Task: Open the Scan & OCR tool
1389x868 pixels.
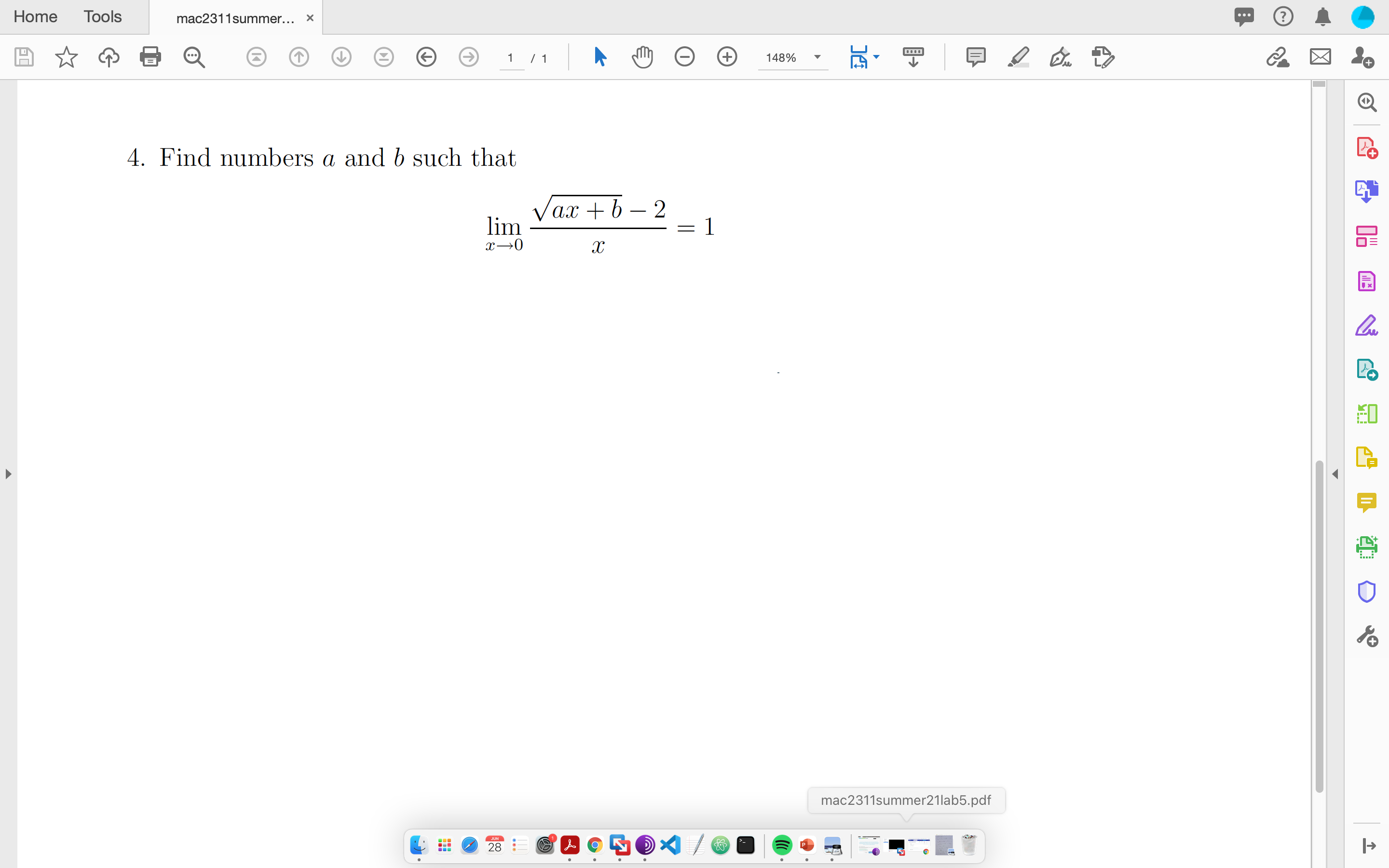Action: (1366, 546)
